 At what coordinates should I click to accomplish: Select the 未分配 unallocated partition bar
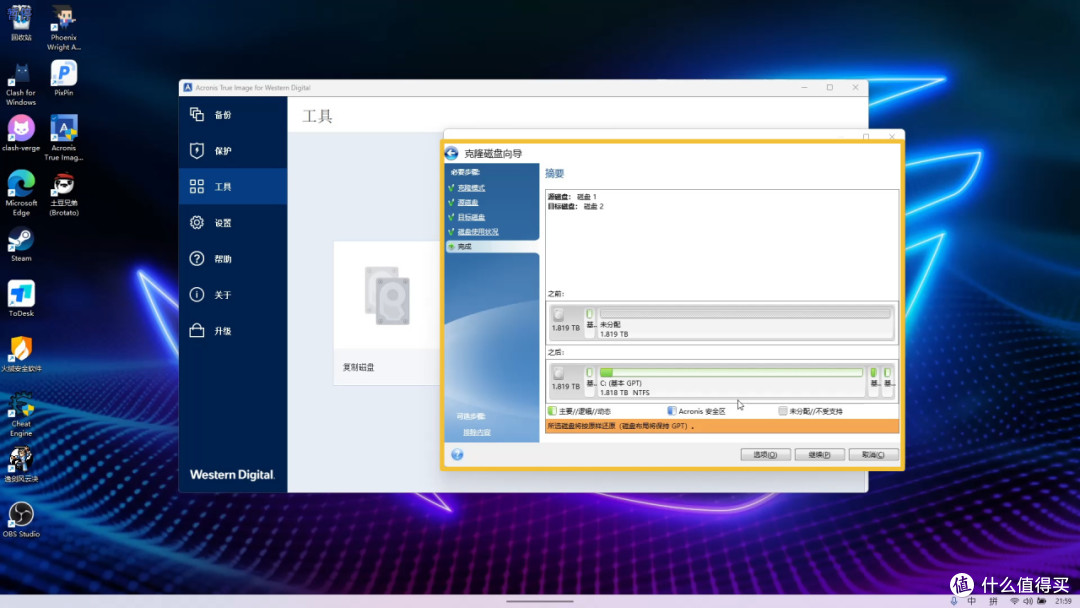tap(745, 323)
